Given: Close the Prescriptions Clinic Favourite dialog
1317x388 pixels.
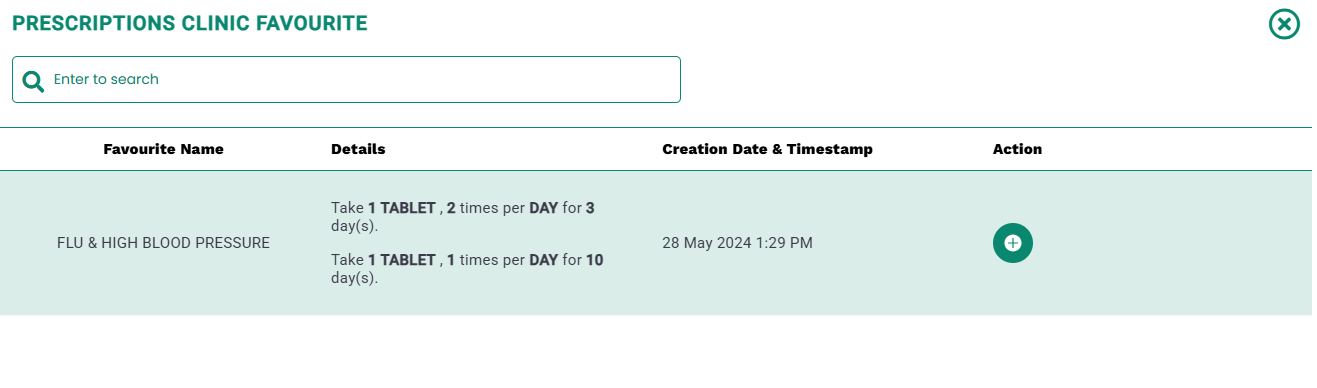Looking at the screenshot, I should pos(1284,23).
